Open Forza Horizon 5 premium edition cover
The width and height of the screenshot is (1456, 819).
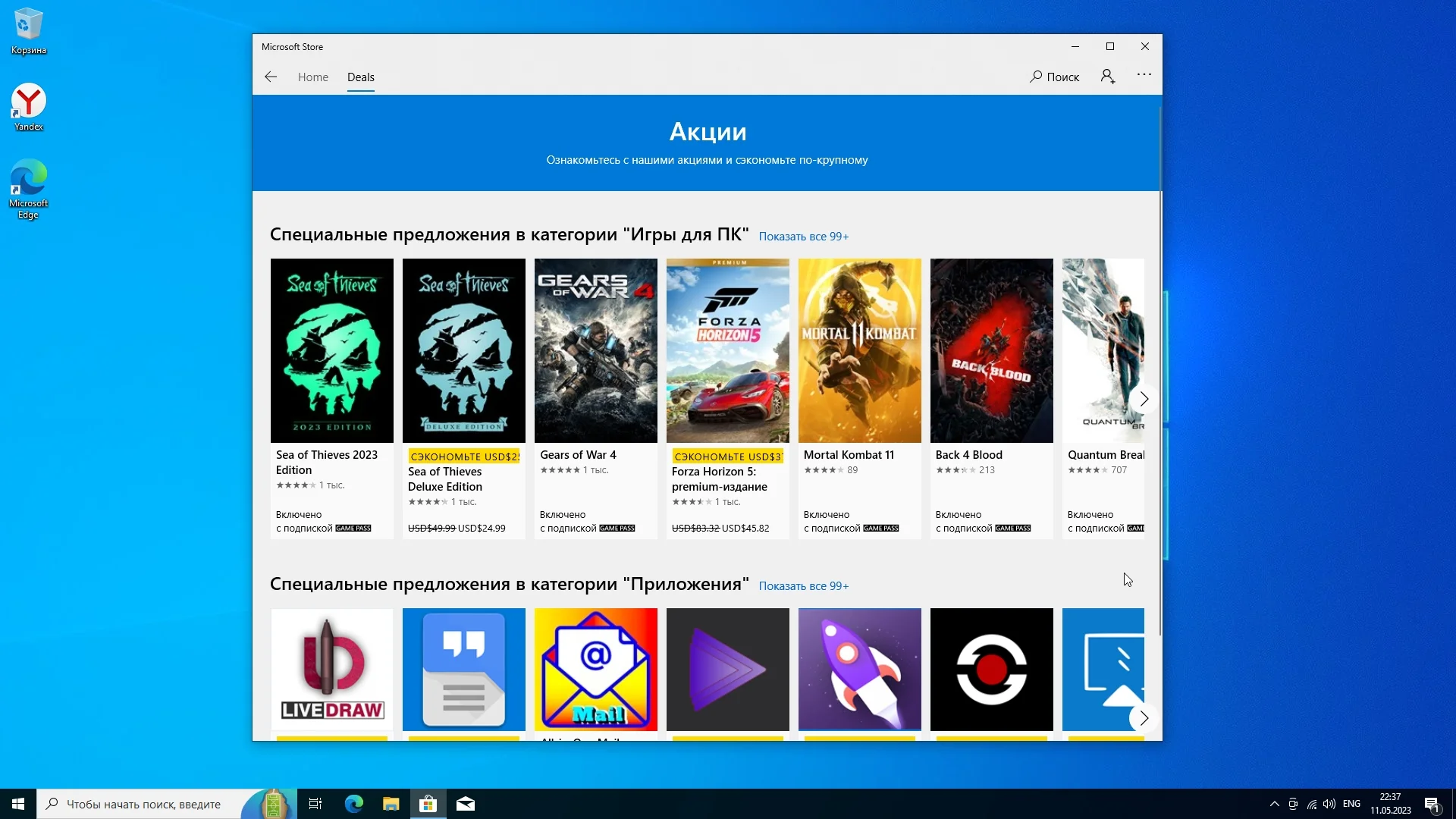tap(727, 350)
